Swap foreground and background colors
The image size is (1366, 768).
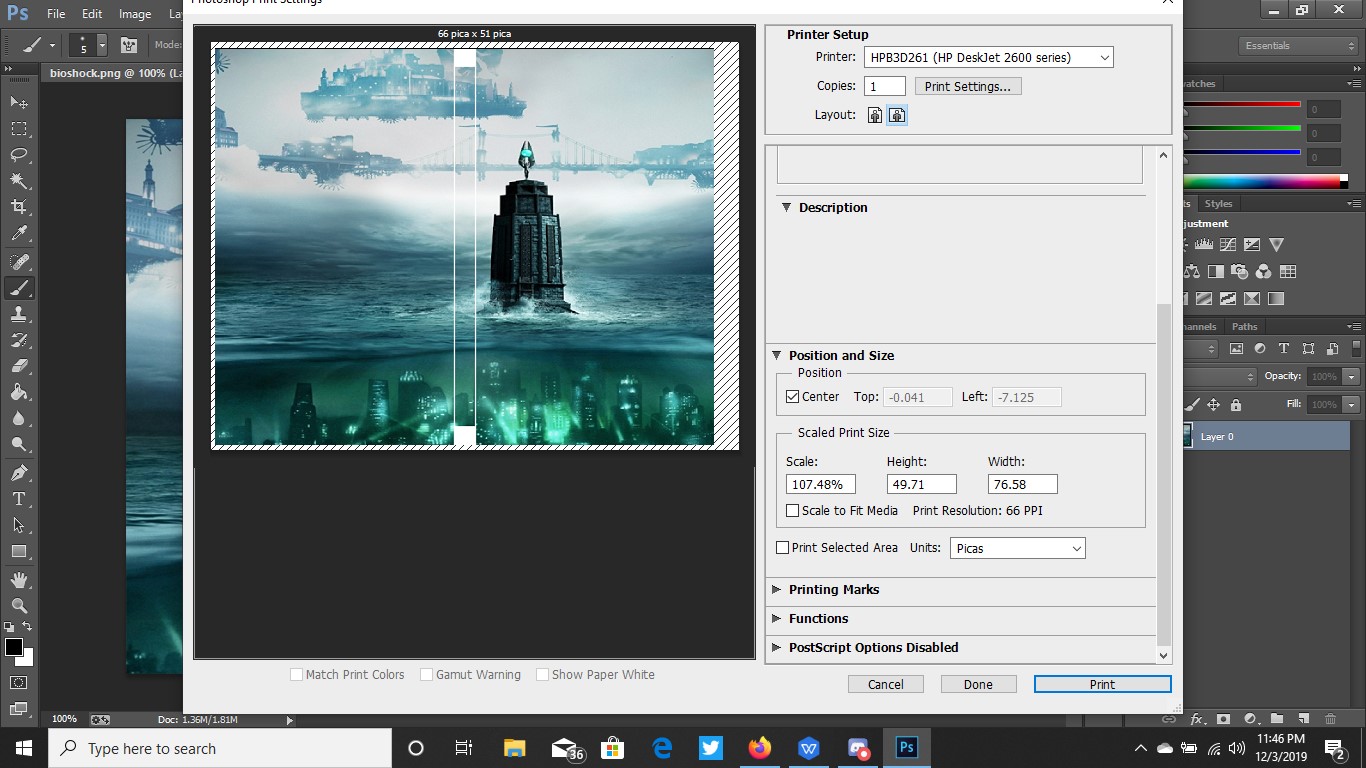pyautogui.click(x=28, y=627)
